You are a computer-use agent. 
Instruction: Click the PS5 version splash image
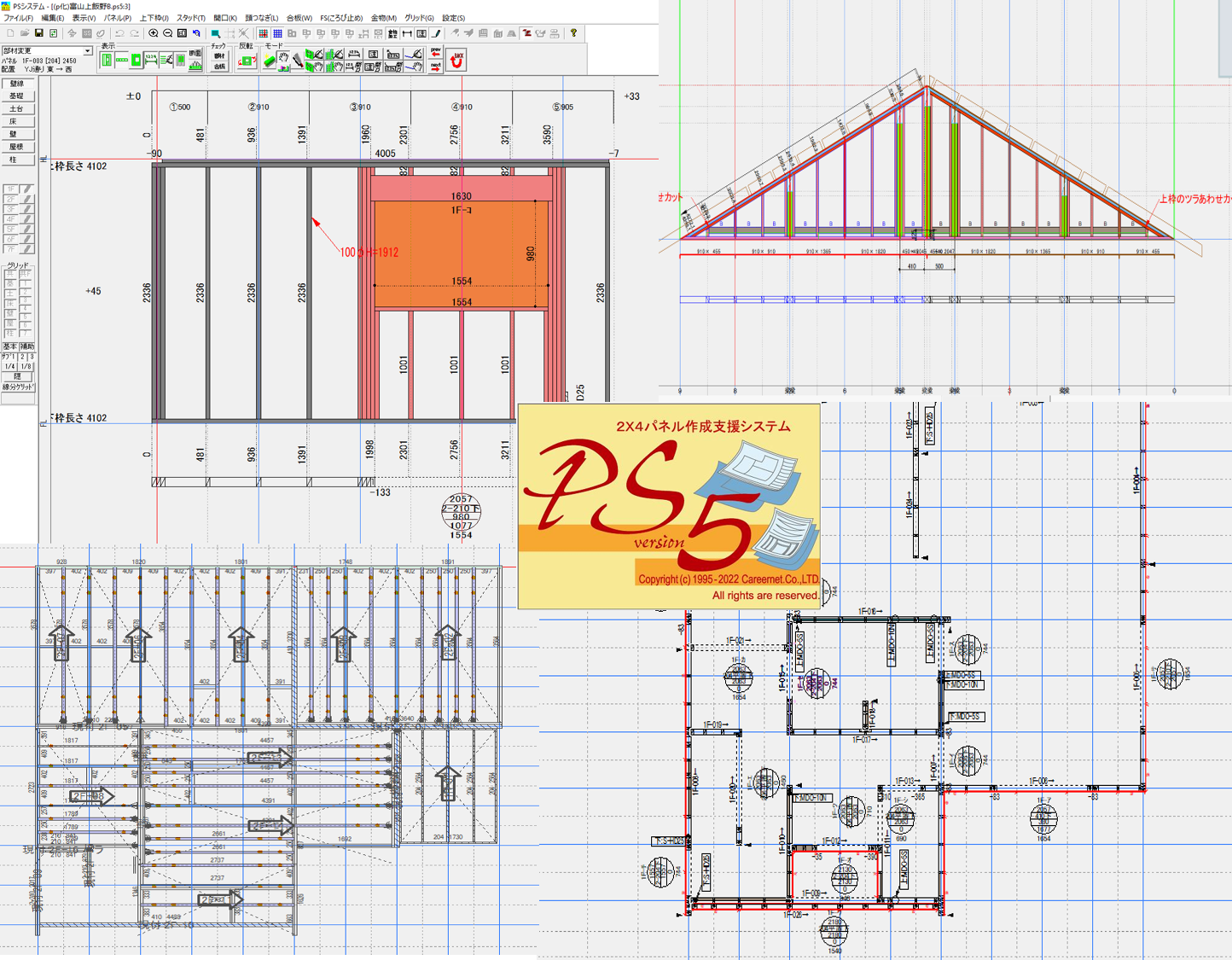[670, 506]
